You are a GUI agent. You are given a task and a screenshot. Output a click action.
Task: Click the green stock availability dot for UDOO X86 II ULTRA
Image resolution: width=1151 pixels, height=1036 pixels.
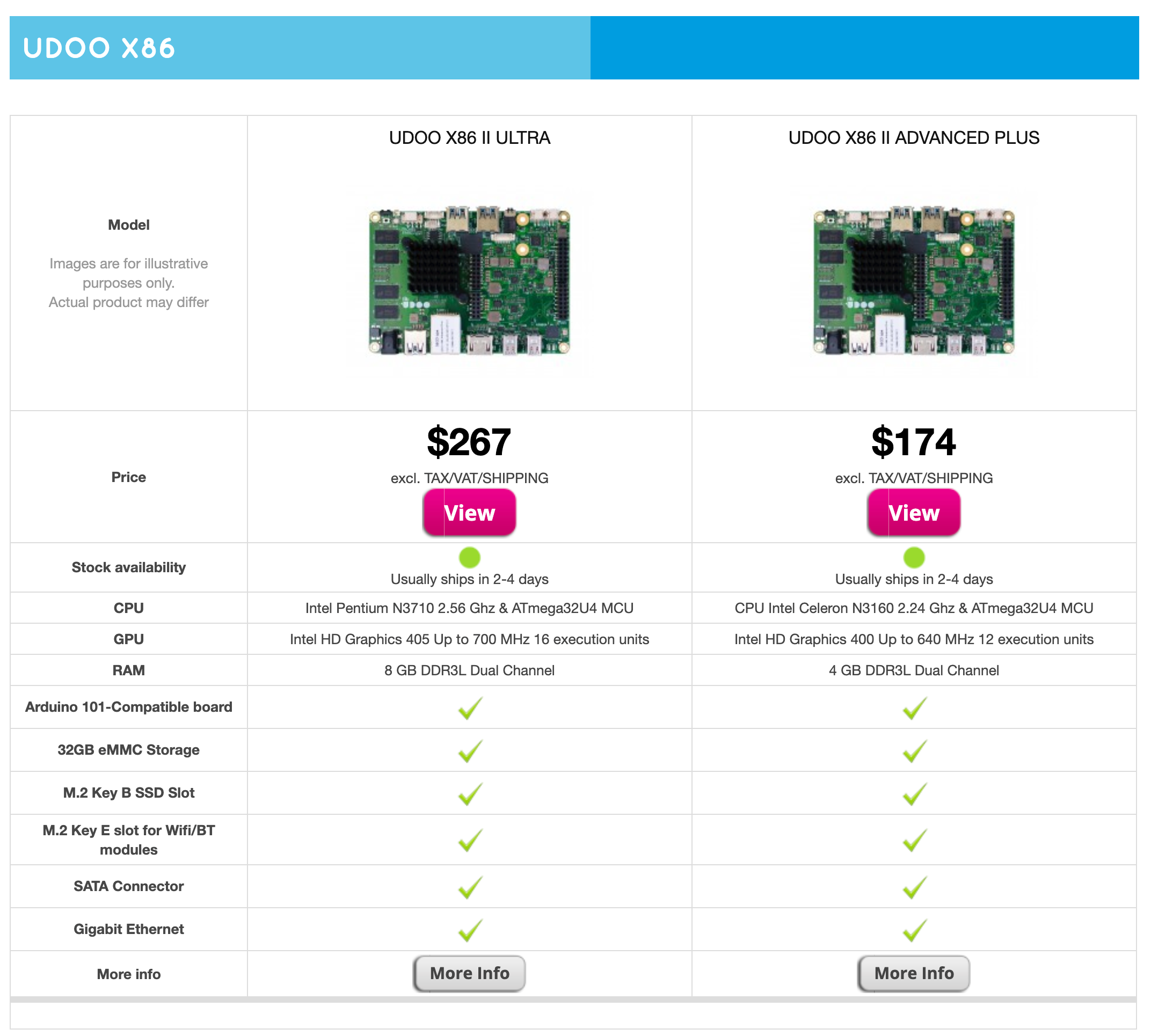(x=469, y=558)
